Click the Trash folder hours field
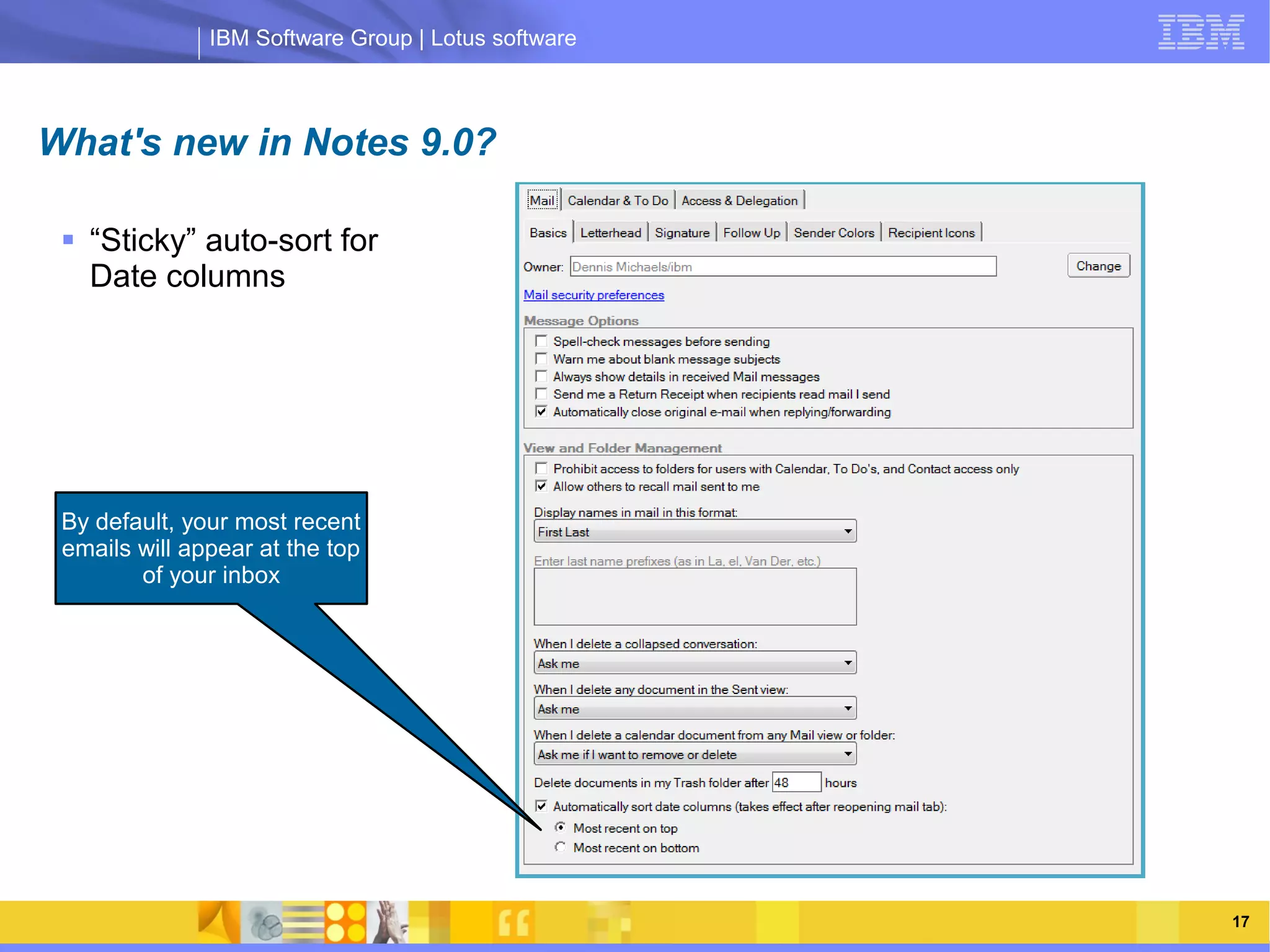The image size is (1270, 952). [796, 782]
